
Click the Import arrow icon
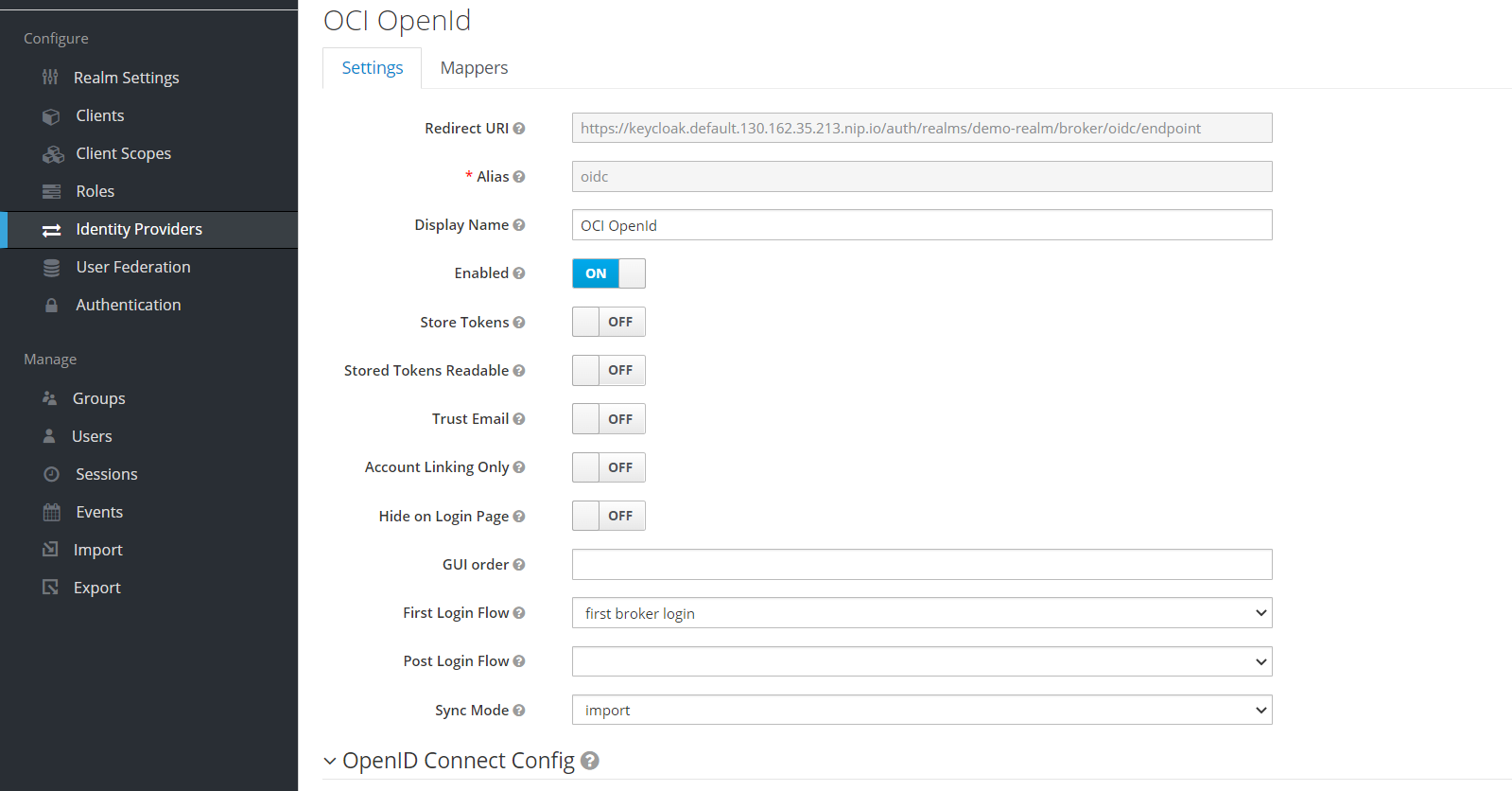coord(50,550)
